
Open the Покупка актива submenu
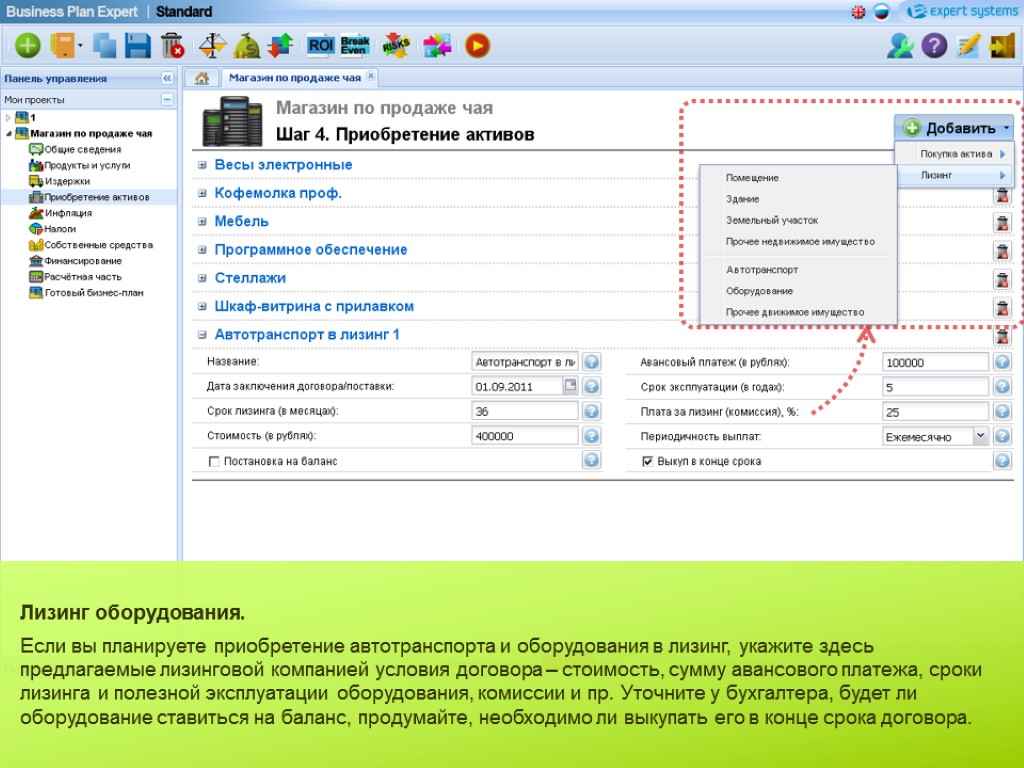coord(955,154)
